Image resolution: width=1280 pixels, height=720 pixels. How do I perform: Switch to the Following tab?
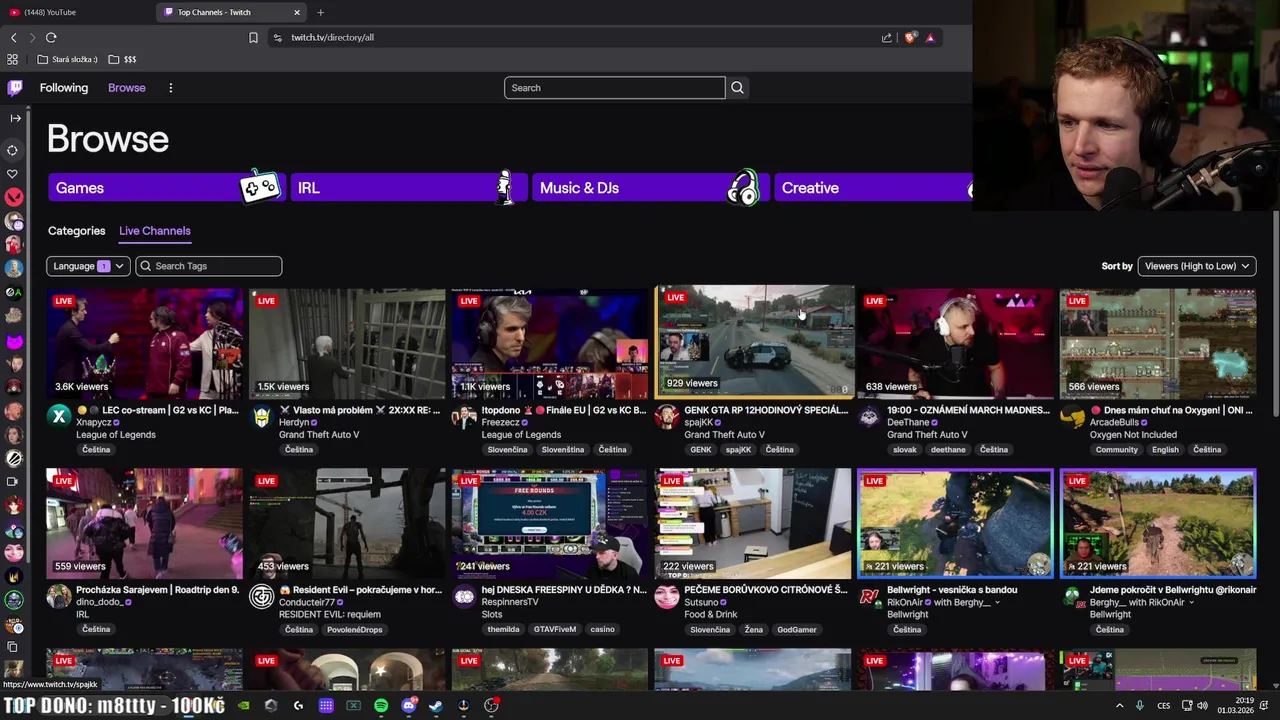tap(64, 88)
